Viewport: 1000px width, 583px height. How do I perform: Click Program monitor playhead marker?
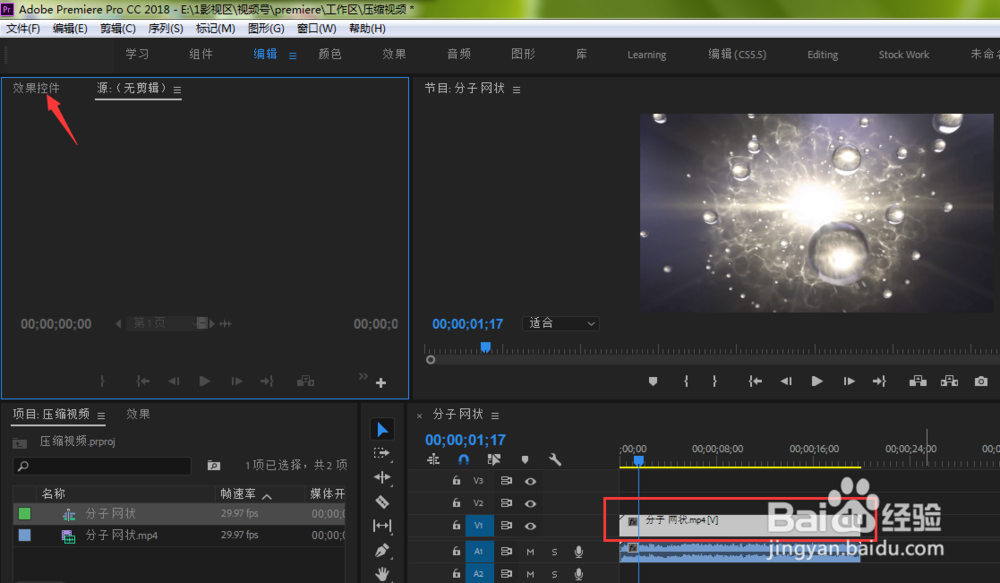click(x=485, y=347)
